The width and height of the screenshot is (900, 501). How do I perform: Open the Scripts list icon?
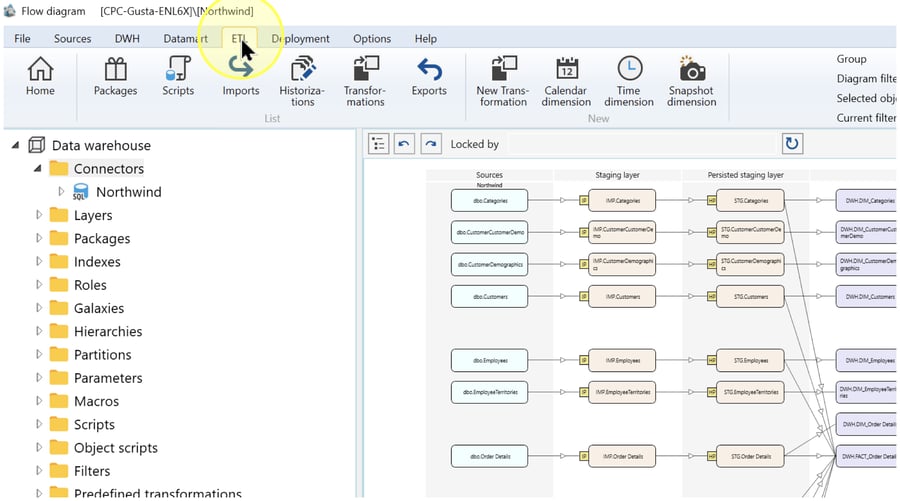(x=178, y=76)
